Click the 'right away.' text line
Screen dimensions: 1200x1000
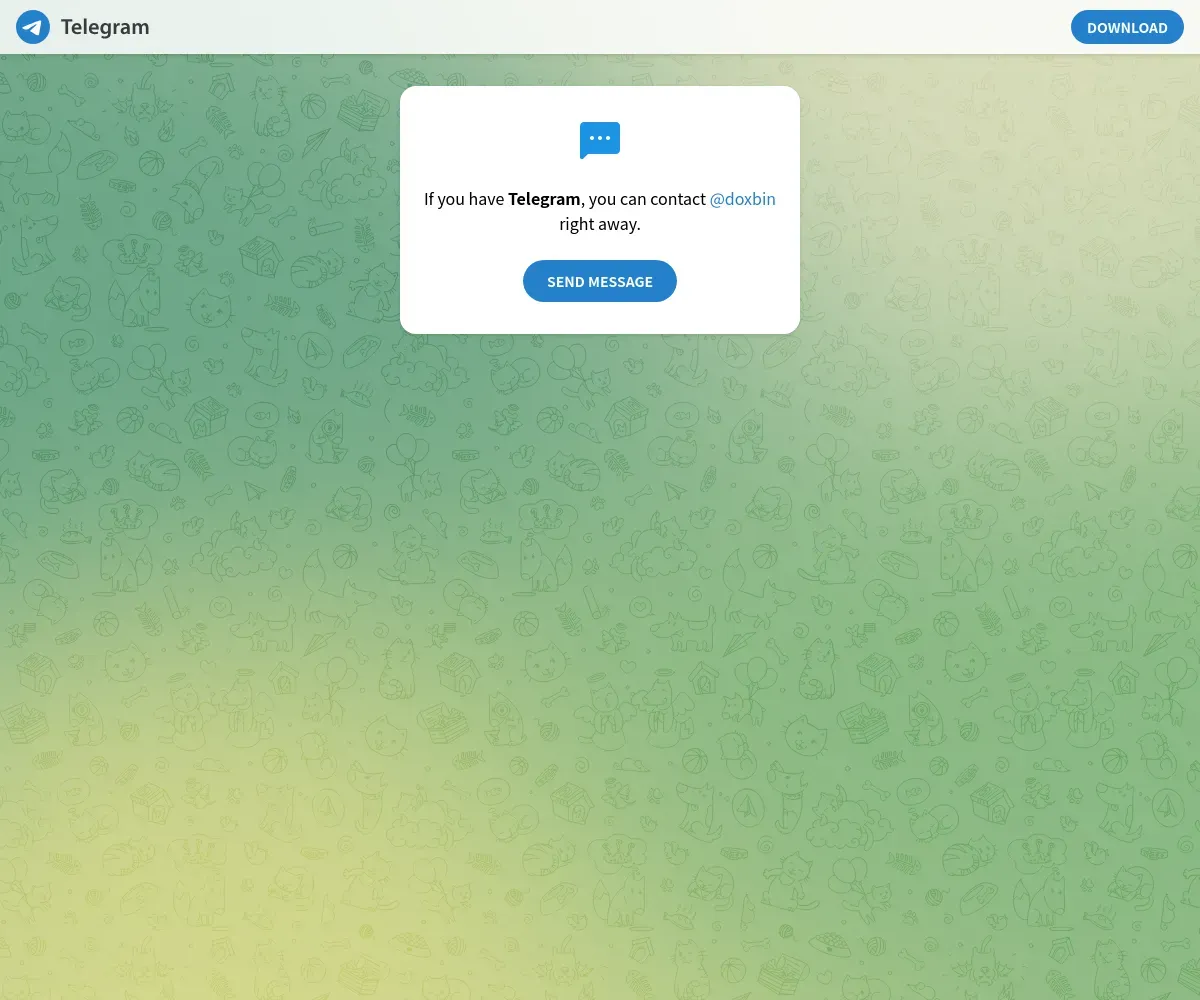point(600,224)
